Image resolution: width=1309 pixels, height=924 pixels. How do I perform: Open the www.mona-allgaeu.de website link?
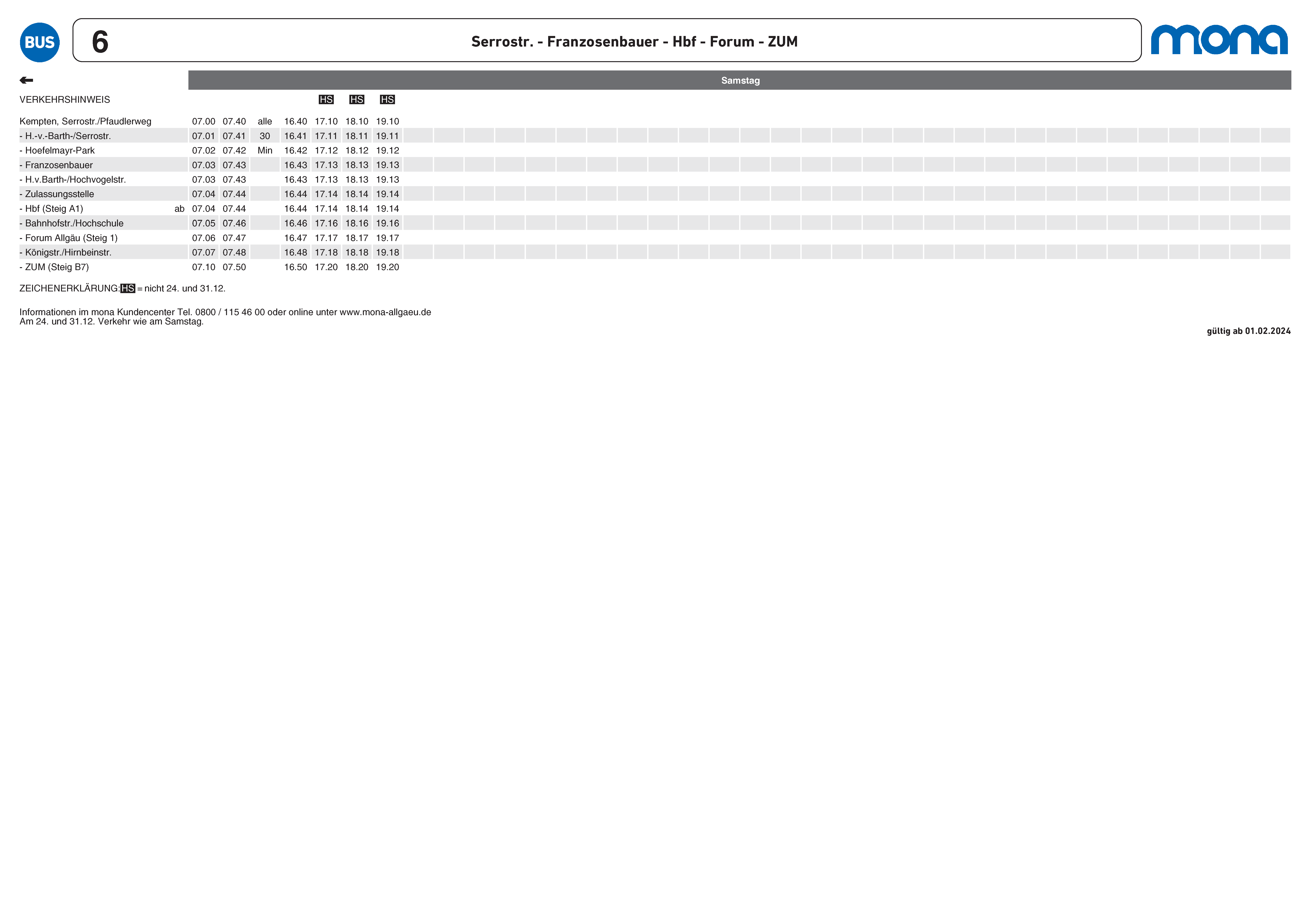[385, 312]
